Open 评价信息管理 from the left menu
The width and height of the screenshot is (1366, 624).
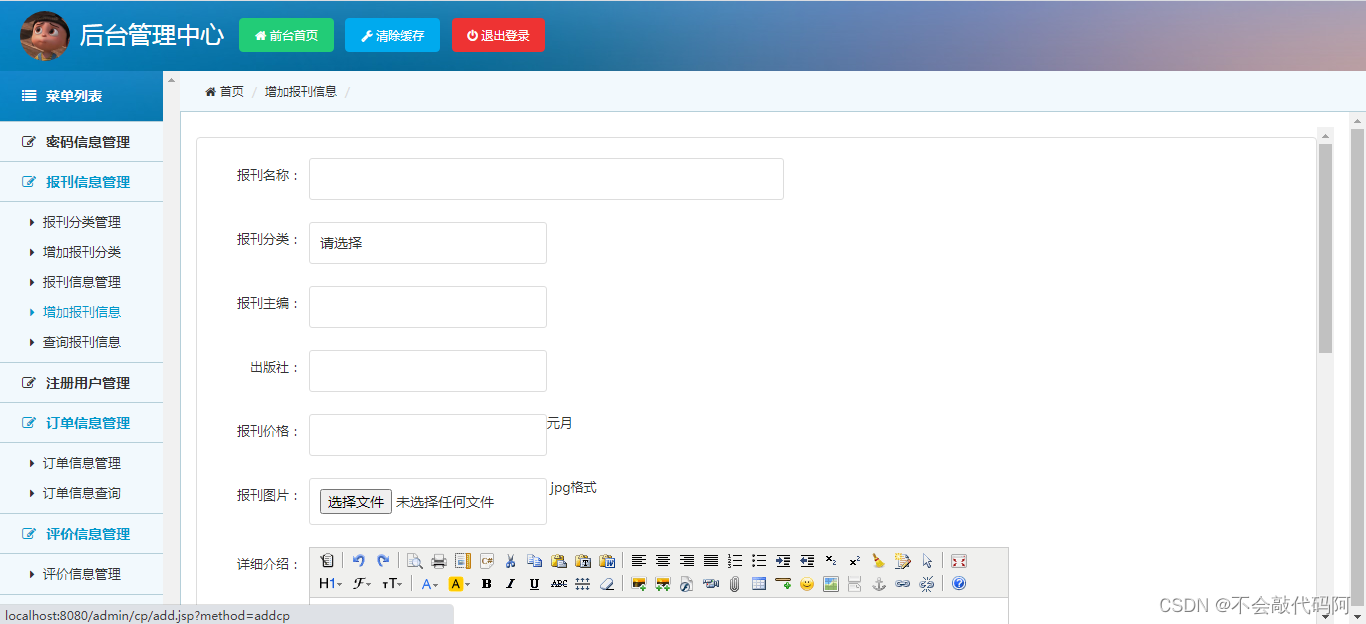pyautogui.click(x=82, y=533)
